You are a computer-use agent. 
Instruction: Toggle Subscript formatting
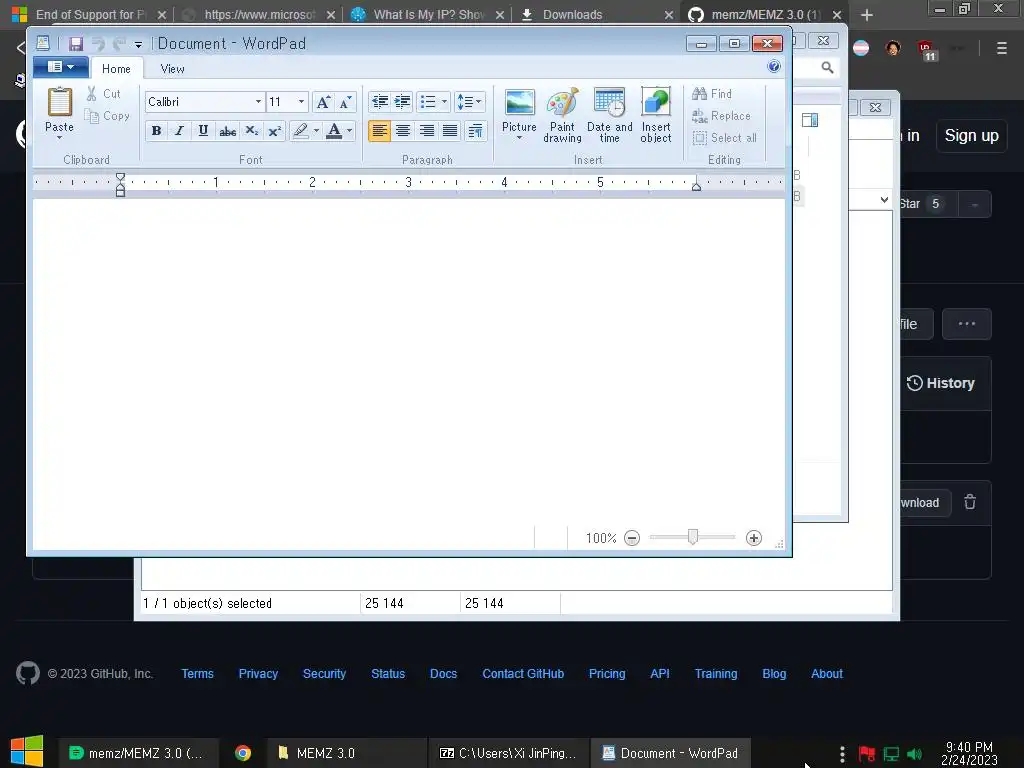(x=251, y=131)
